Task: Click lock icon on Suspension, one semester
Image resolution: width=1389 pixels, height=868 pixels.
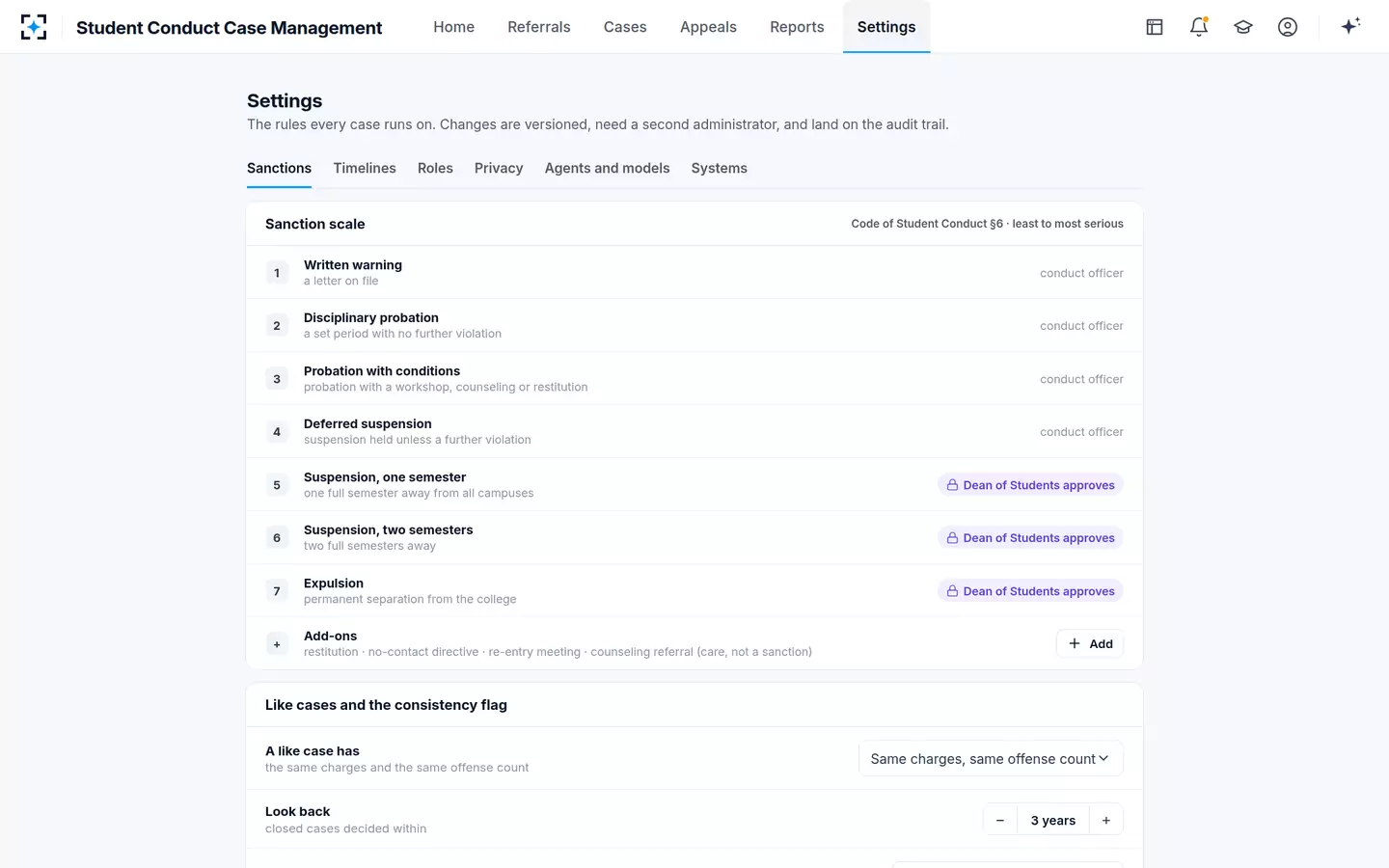Action: [x=952, y=485]
